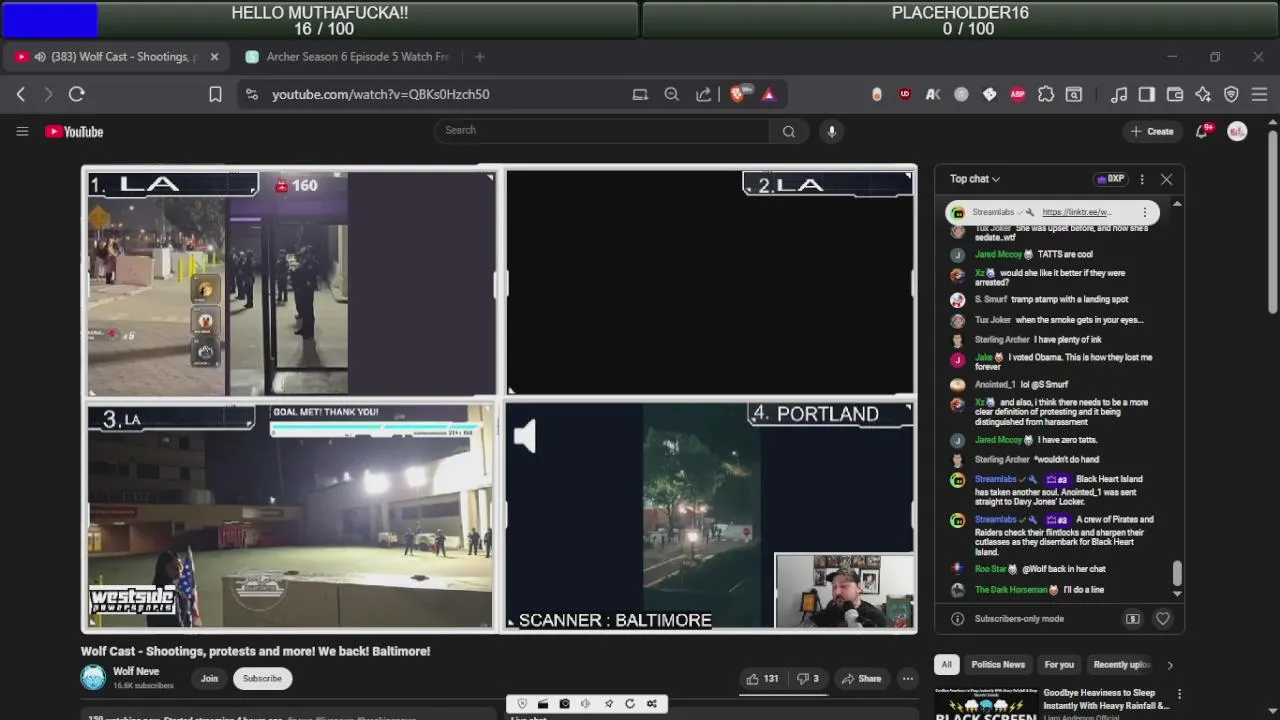Select the Recently uploaded chip
The width and height of the screenshot is (1280, 720).
[1121, 664]
